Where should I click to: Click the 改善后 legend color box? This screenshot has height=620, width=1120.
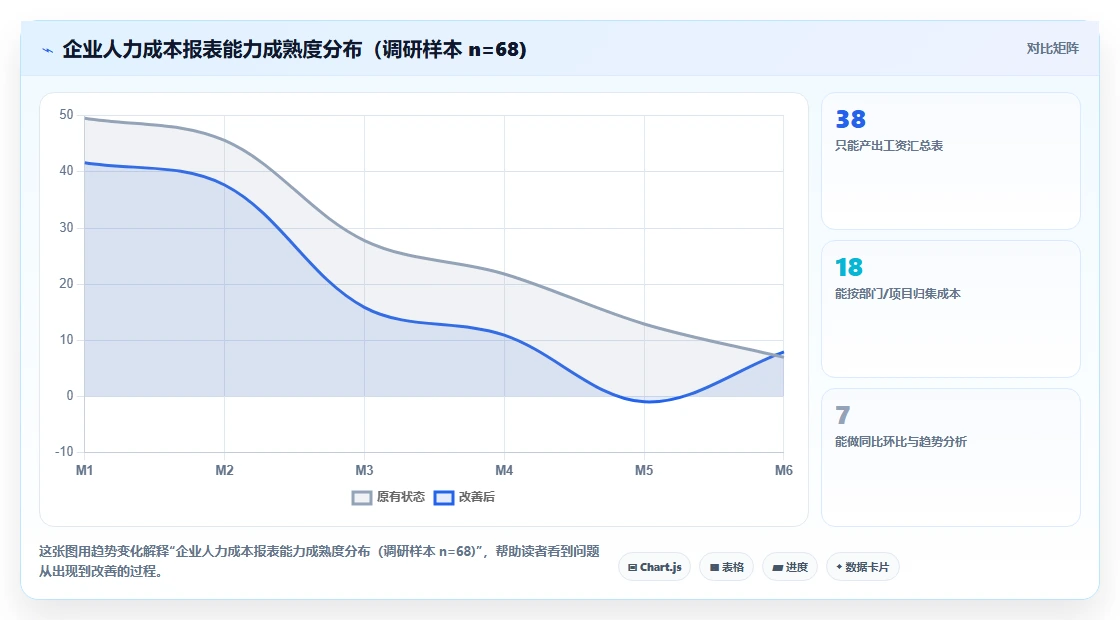[444, 497]
